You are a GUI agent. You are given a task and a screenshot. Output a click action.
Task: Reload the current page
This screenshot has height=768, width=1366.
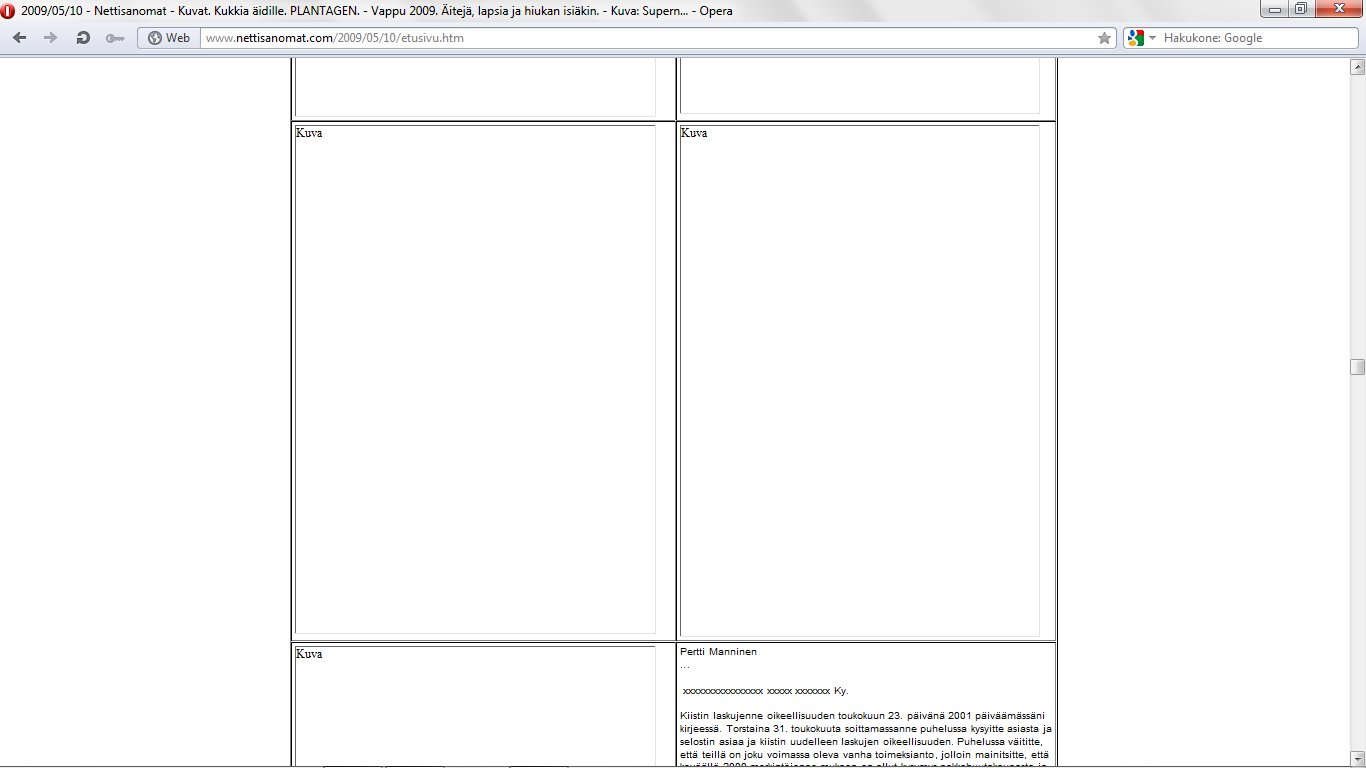[x=83, y=38]
